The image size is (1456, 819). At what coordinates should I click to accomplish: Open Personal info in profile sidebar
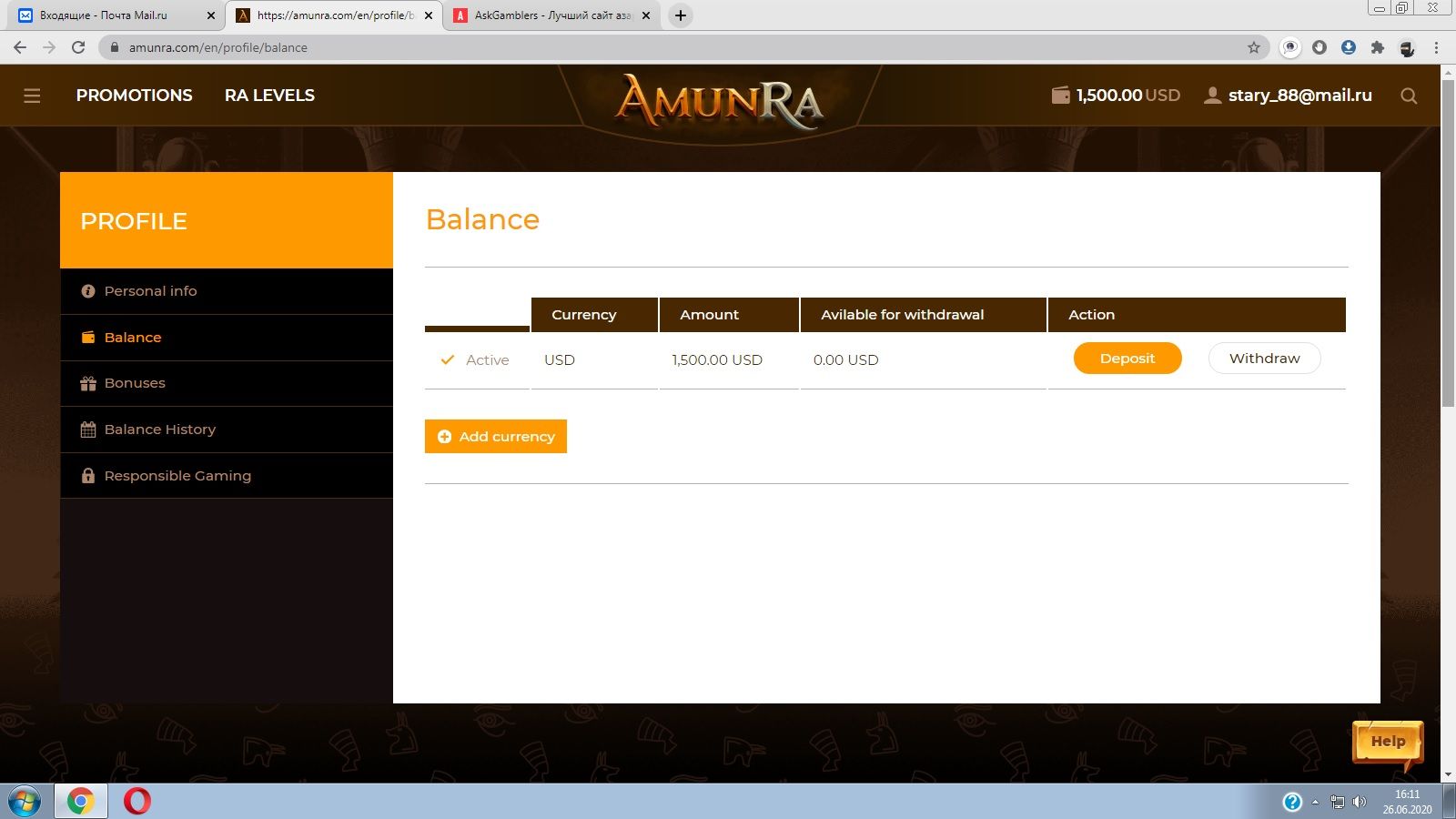[x=227, y=291]
